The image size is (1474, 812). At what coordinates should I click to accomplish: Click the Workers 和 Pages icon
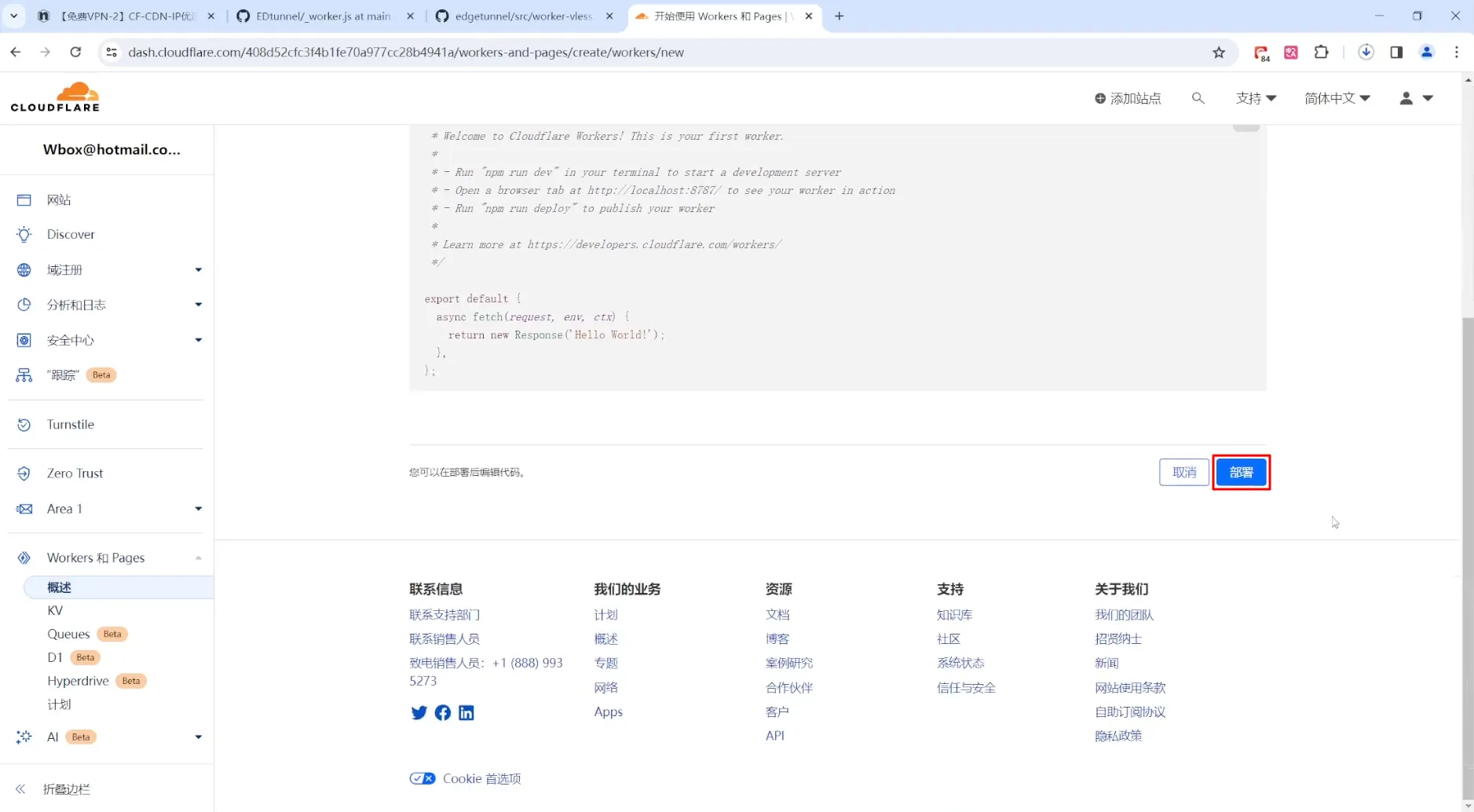point(24,558)
